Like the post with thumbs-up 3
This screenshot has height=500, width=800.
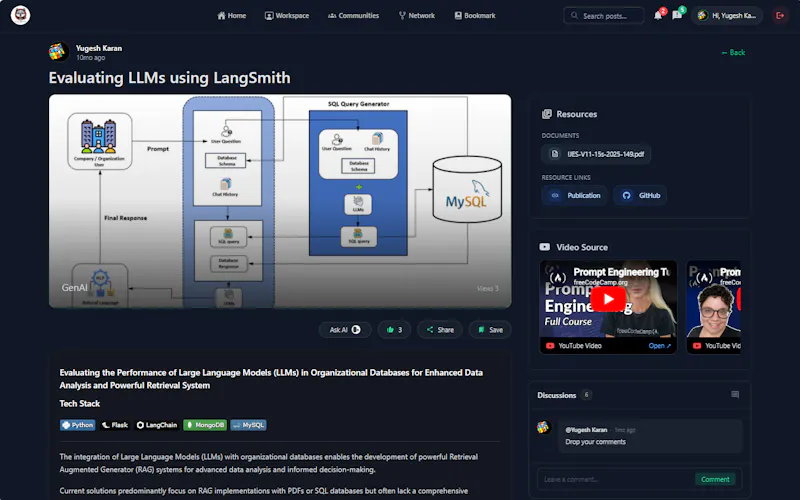[x=394, y=330]
